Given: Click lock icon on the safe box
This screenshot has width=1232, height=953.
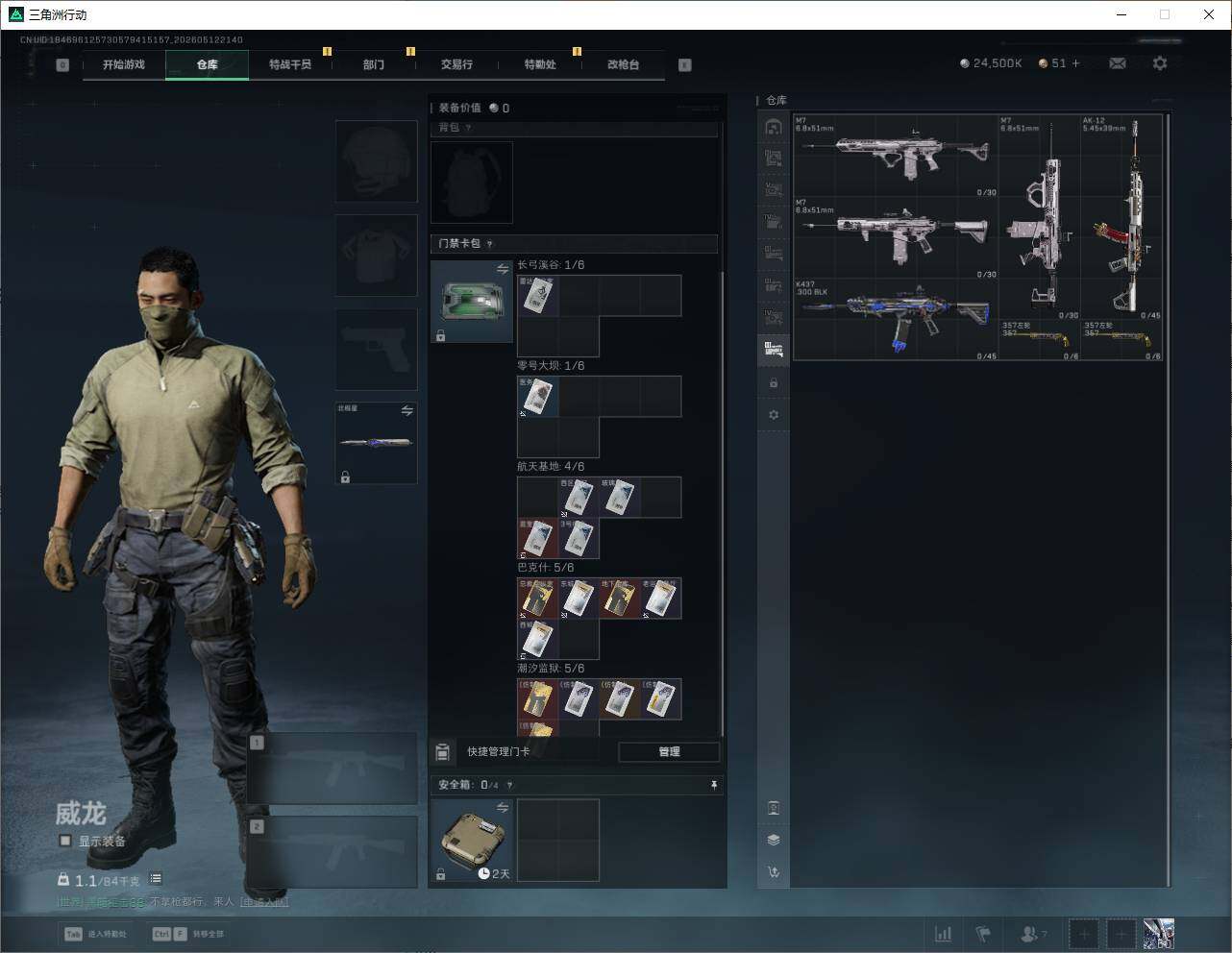Looking at the screenshot, I should [440, 874].
